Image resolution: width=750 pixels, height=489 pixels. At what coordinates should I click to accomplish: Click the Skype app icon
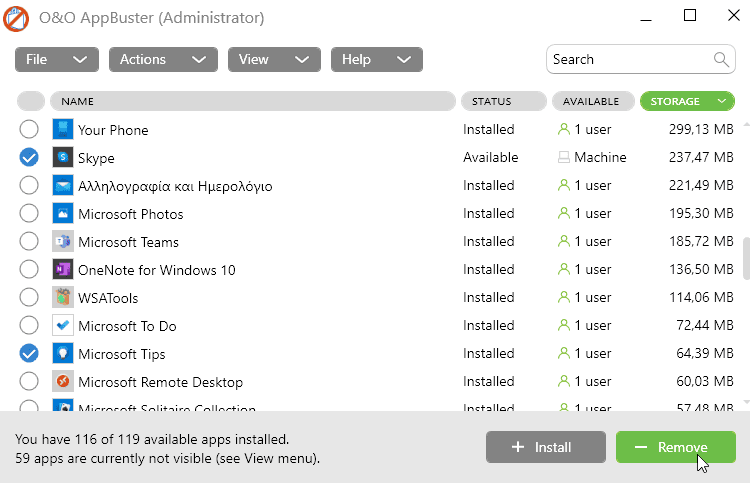63,157
